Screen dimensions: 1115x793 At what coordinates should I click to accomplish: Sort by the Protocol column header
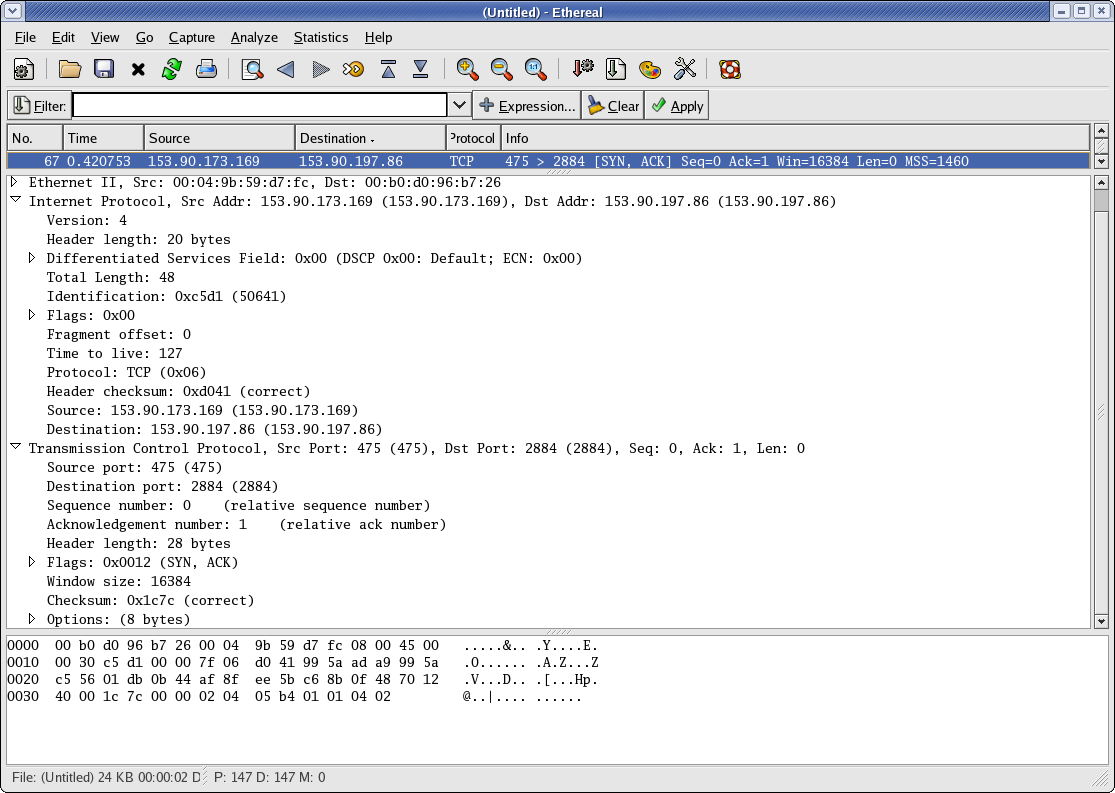pos(474,138)
